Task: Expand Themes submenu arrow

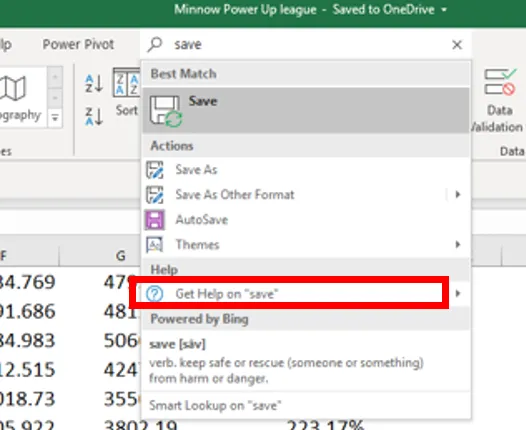Action: click(x=458, y=245)
